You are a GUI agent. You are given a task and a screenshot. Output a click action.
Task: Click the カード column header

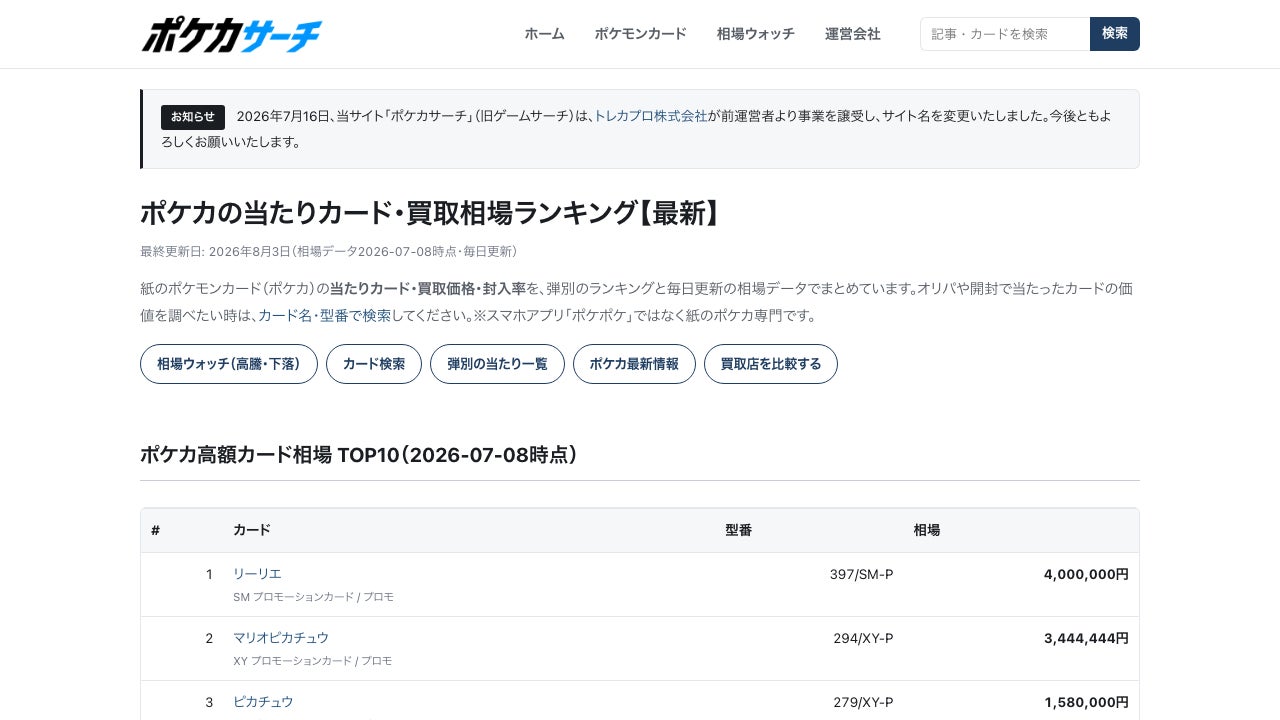tap(252, 530)
